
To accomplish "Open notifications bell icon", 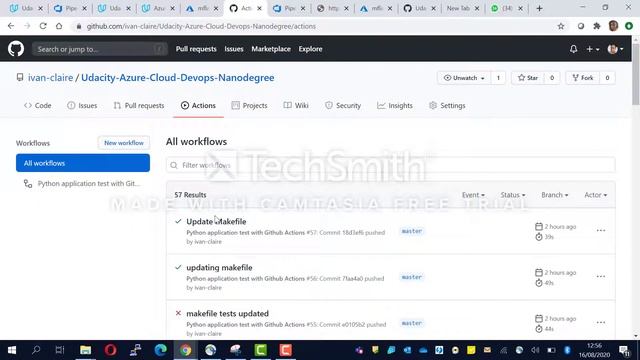I will [x=573, y=49].
